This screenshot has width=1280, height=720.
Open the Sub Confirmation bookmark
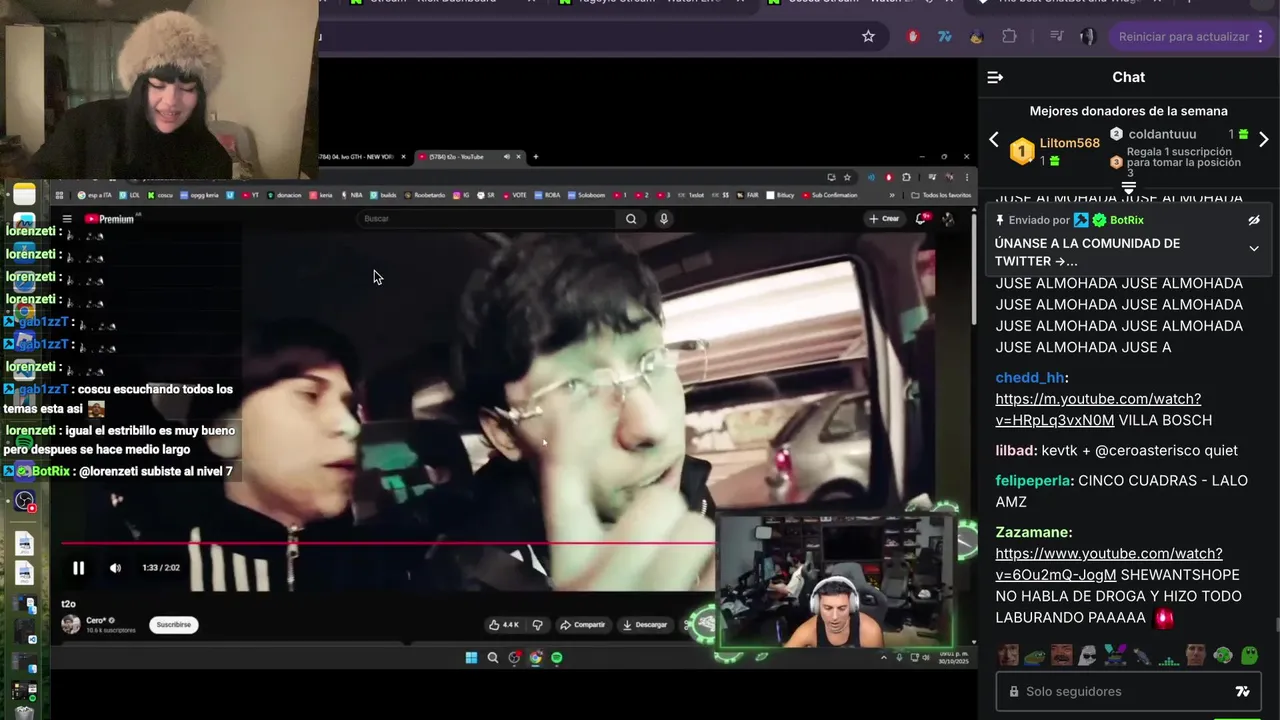pos(828,195)
